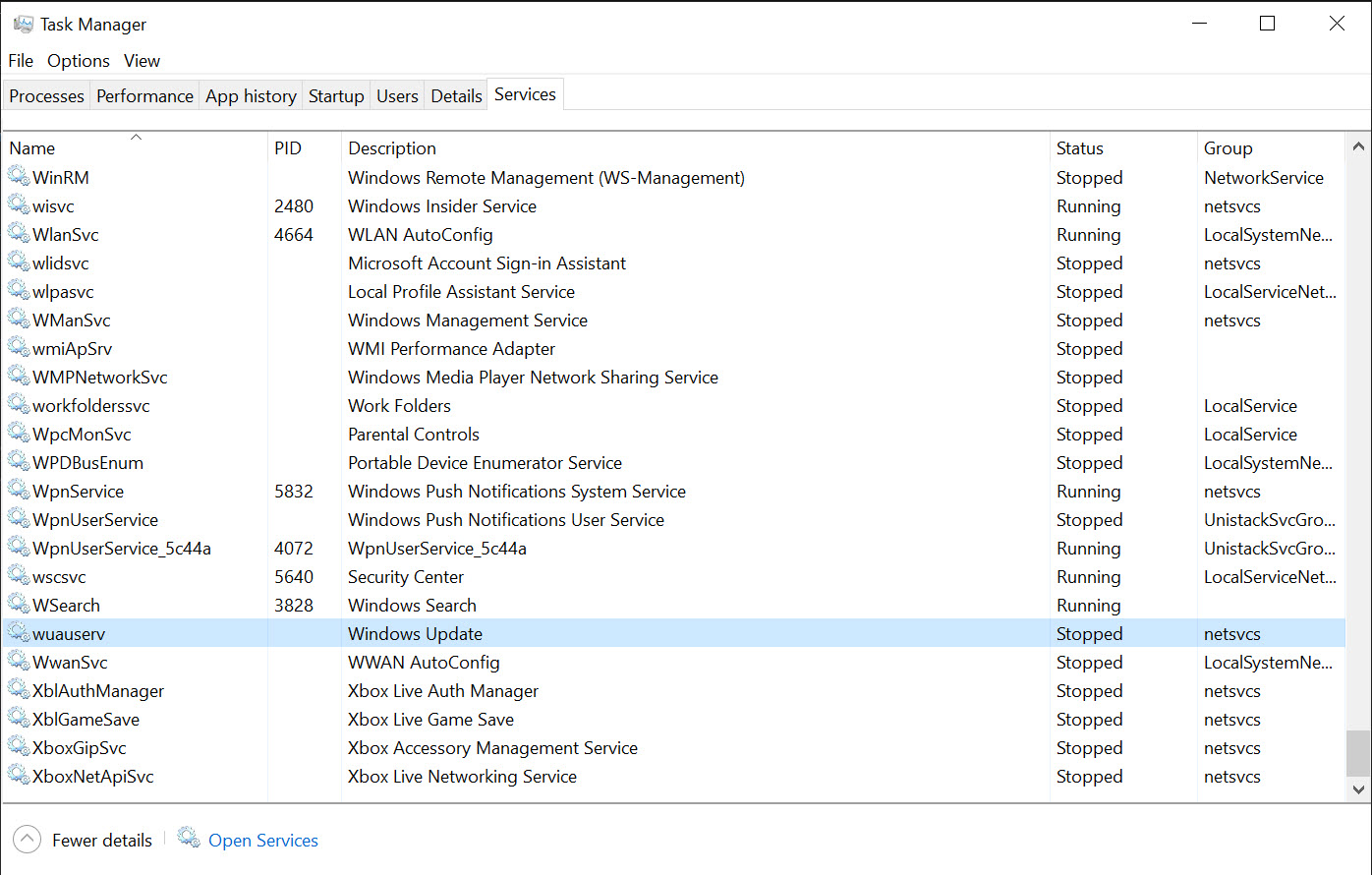1372x875 pixels.
Task: Click the Portable Device Enumerator Service text
Action: point(485,463)
